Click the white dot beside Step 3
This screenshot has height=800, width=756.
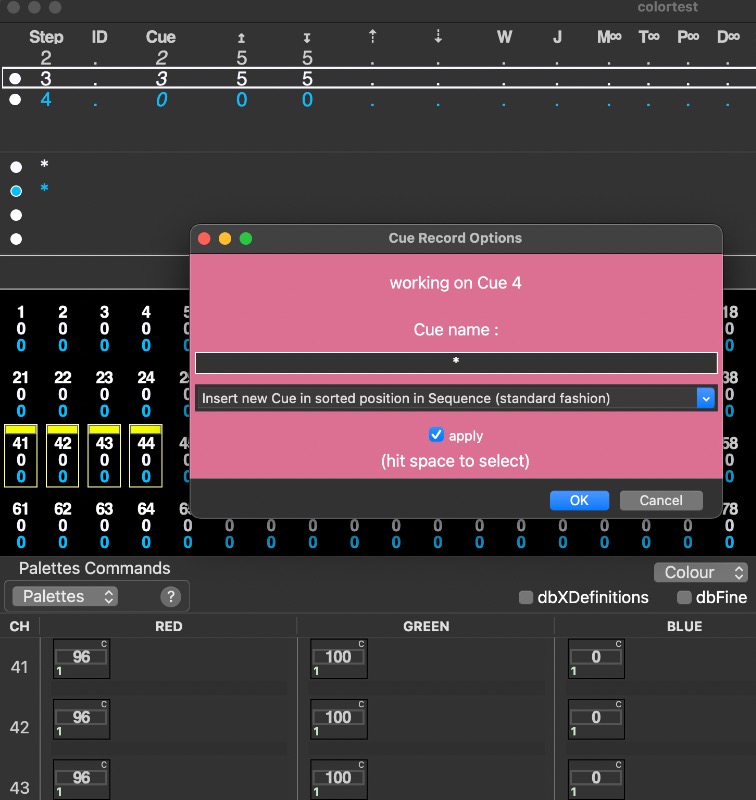[15, 78]
